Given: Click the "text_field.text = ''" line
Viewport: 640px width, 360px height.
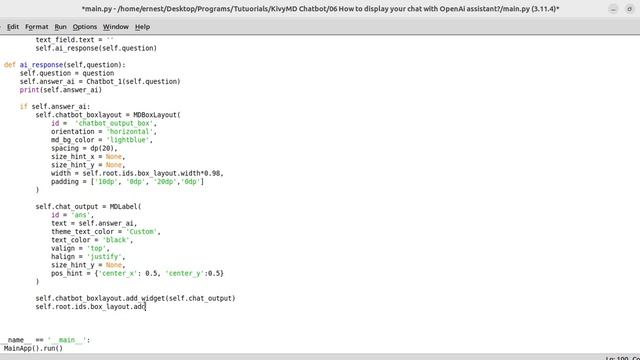Looking at the screenshot, I should point(74,40).
